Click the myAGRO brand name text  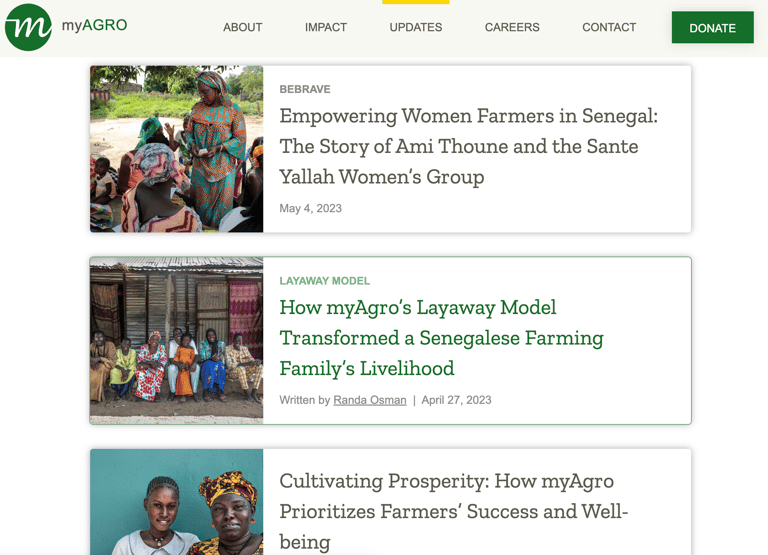[94, 25]
